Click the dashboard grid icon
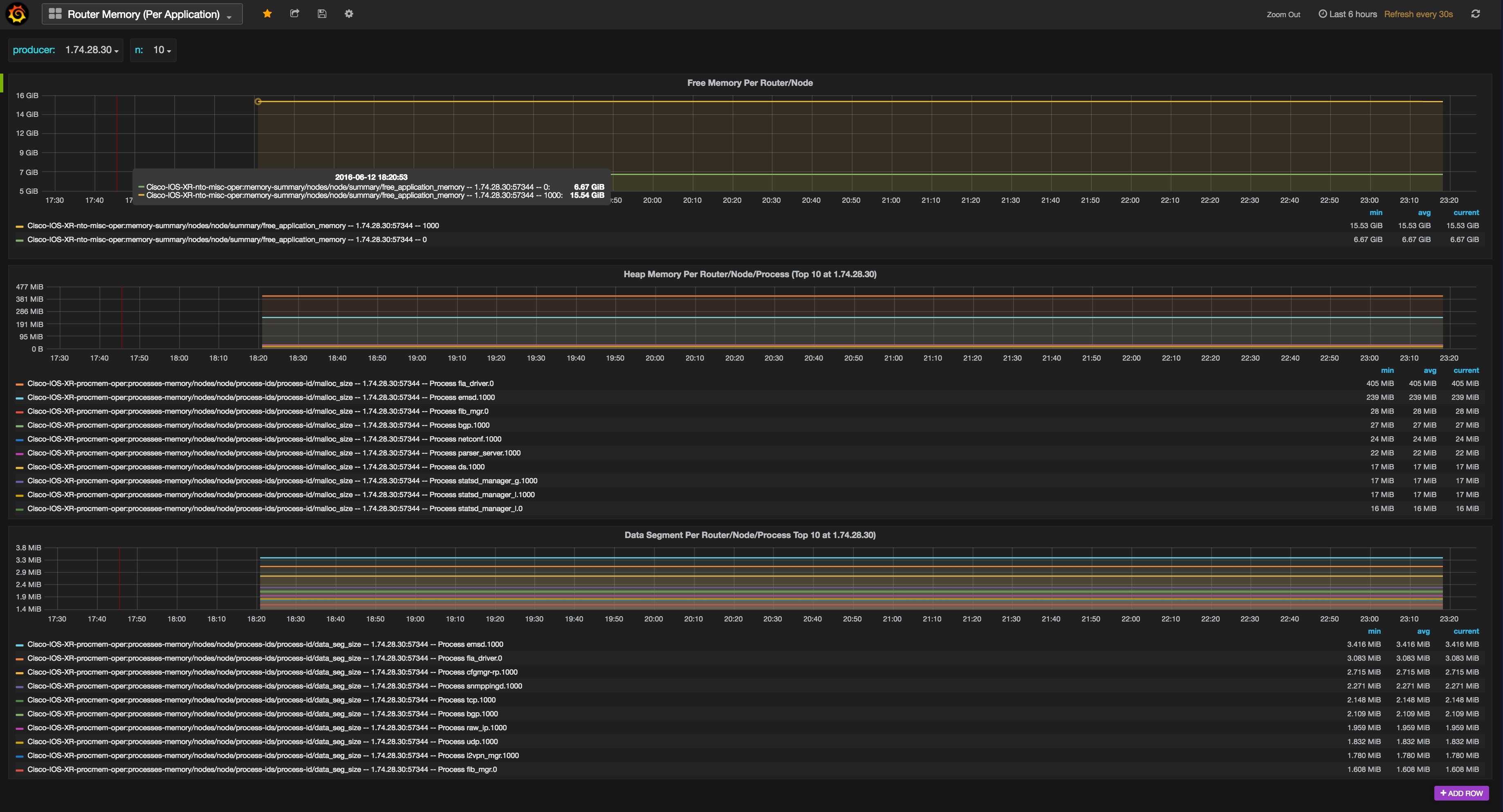1503x812 pixels. [55, 14]
